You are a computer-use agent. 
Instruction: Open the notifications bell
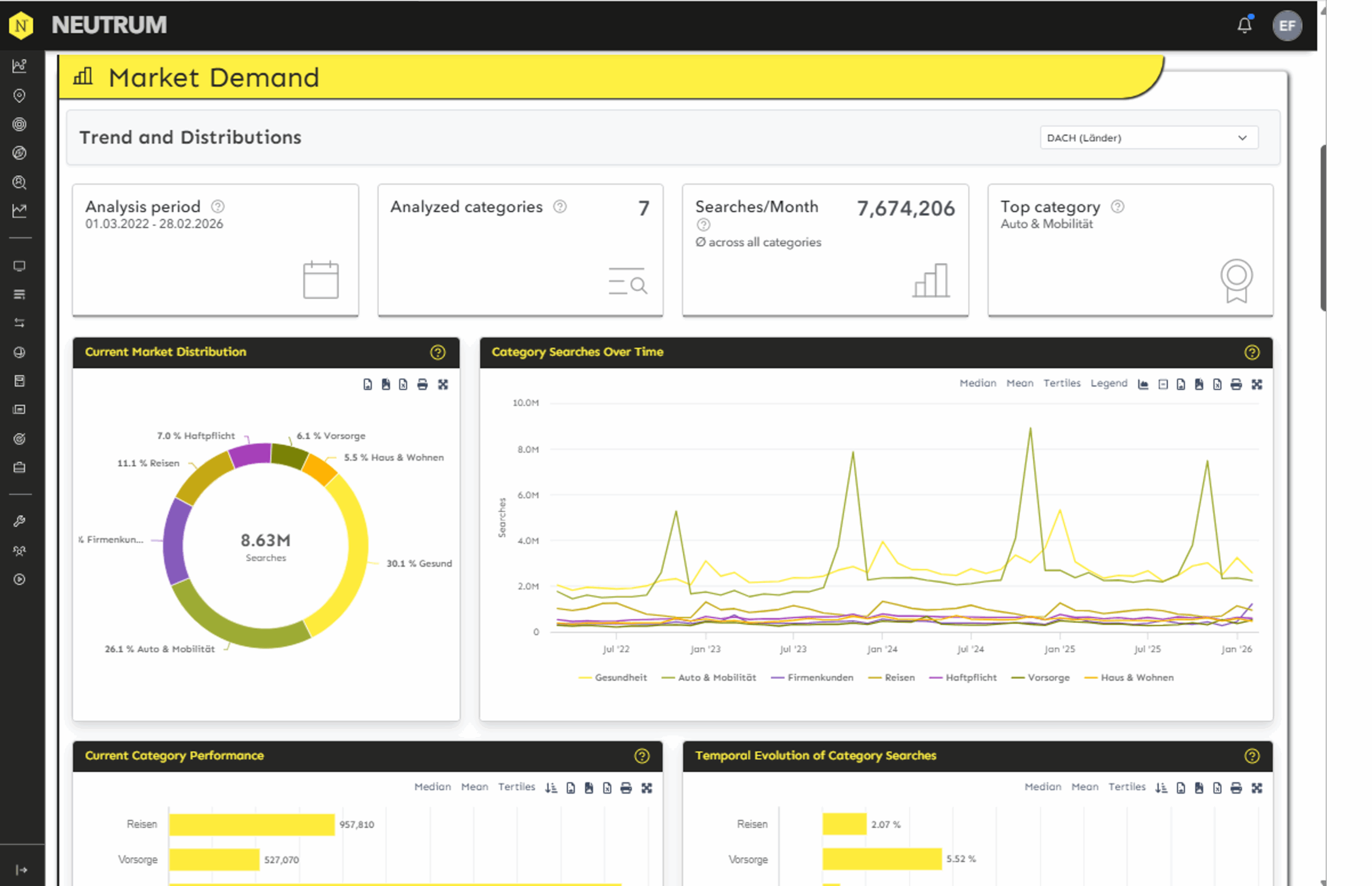tap(1244, 25)
